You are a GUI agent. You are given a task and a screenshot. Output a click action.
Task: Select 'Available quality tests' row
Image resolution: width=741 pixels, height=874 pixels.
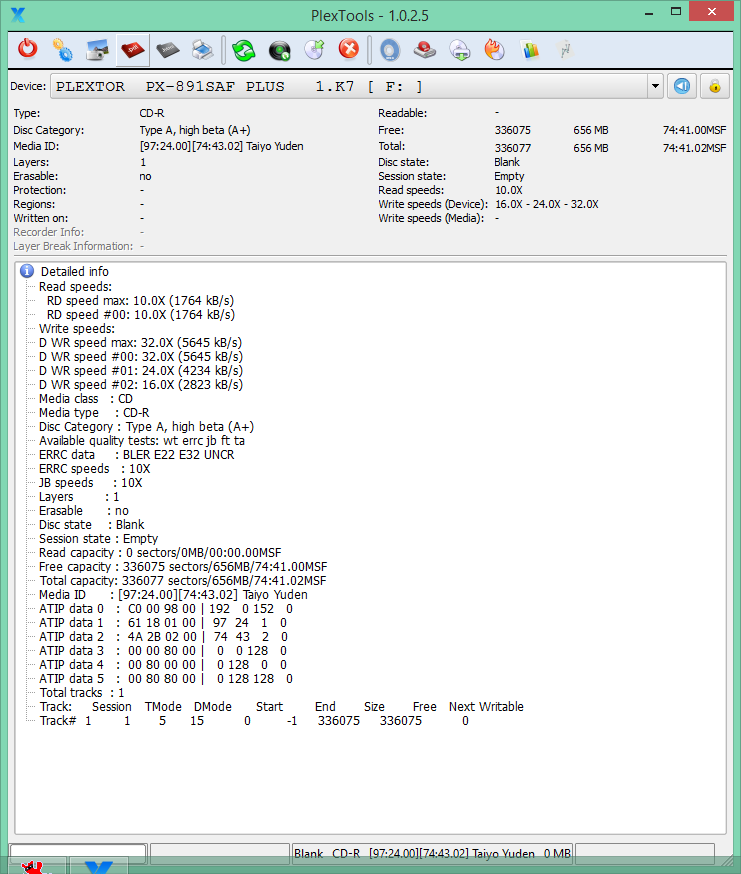142,440
